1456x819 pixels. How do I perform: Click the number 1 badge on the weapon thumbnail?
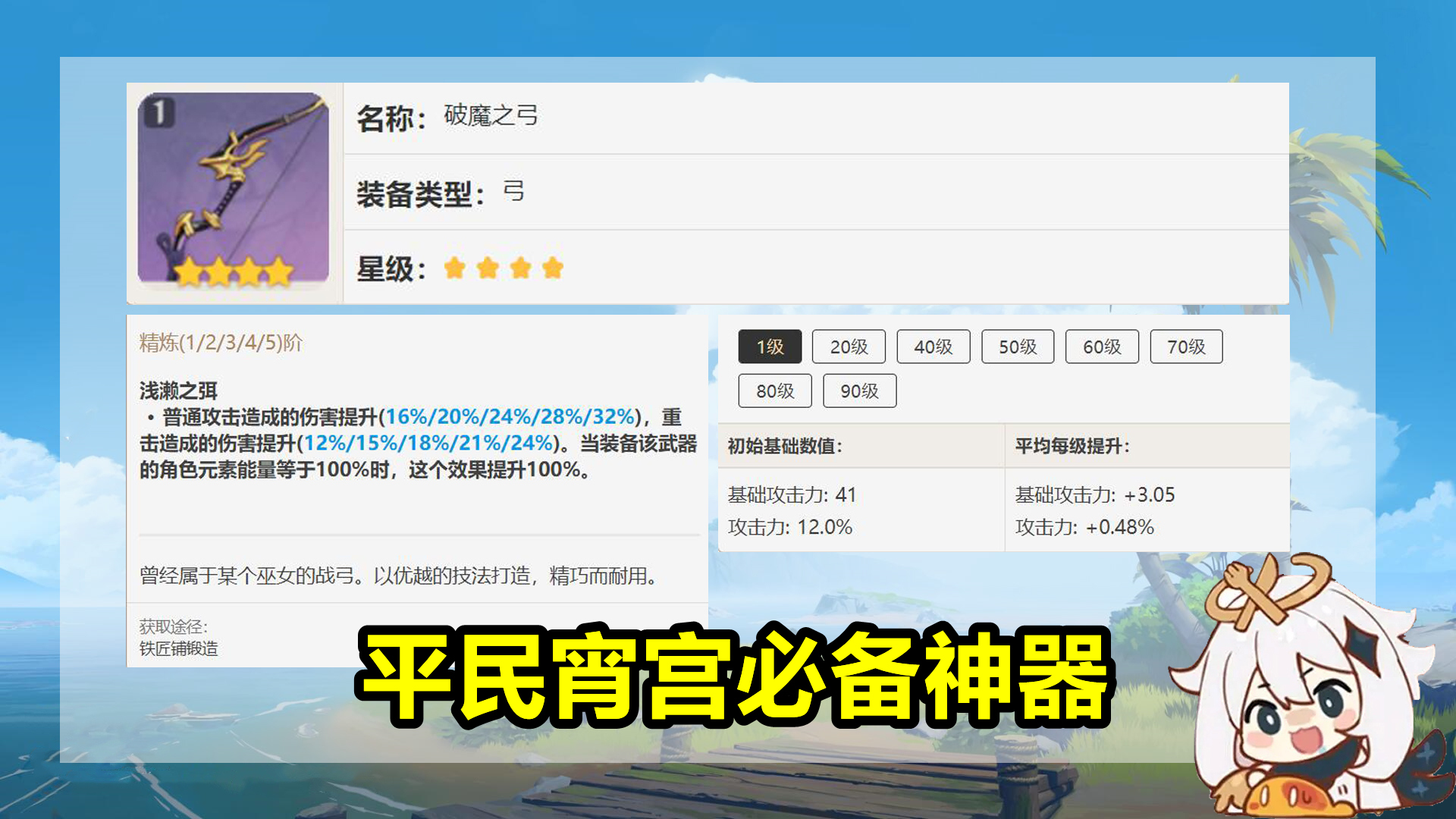[x=158, y=112]
